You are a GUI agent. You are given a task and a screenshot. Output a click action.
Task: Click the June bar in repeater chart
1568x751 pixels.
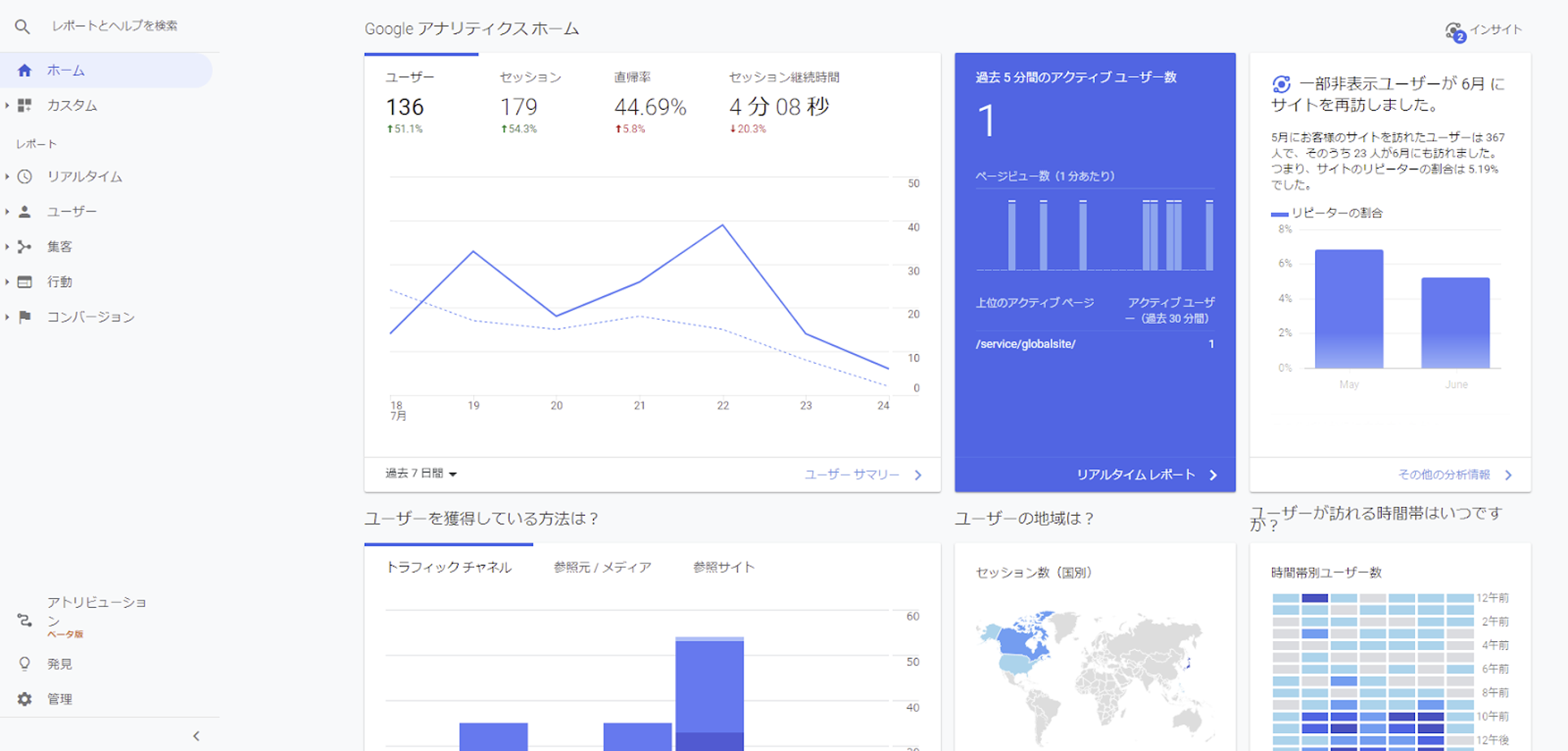1456,323
